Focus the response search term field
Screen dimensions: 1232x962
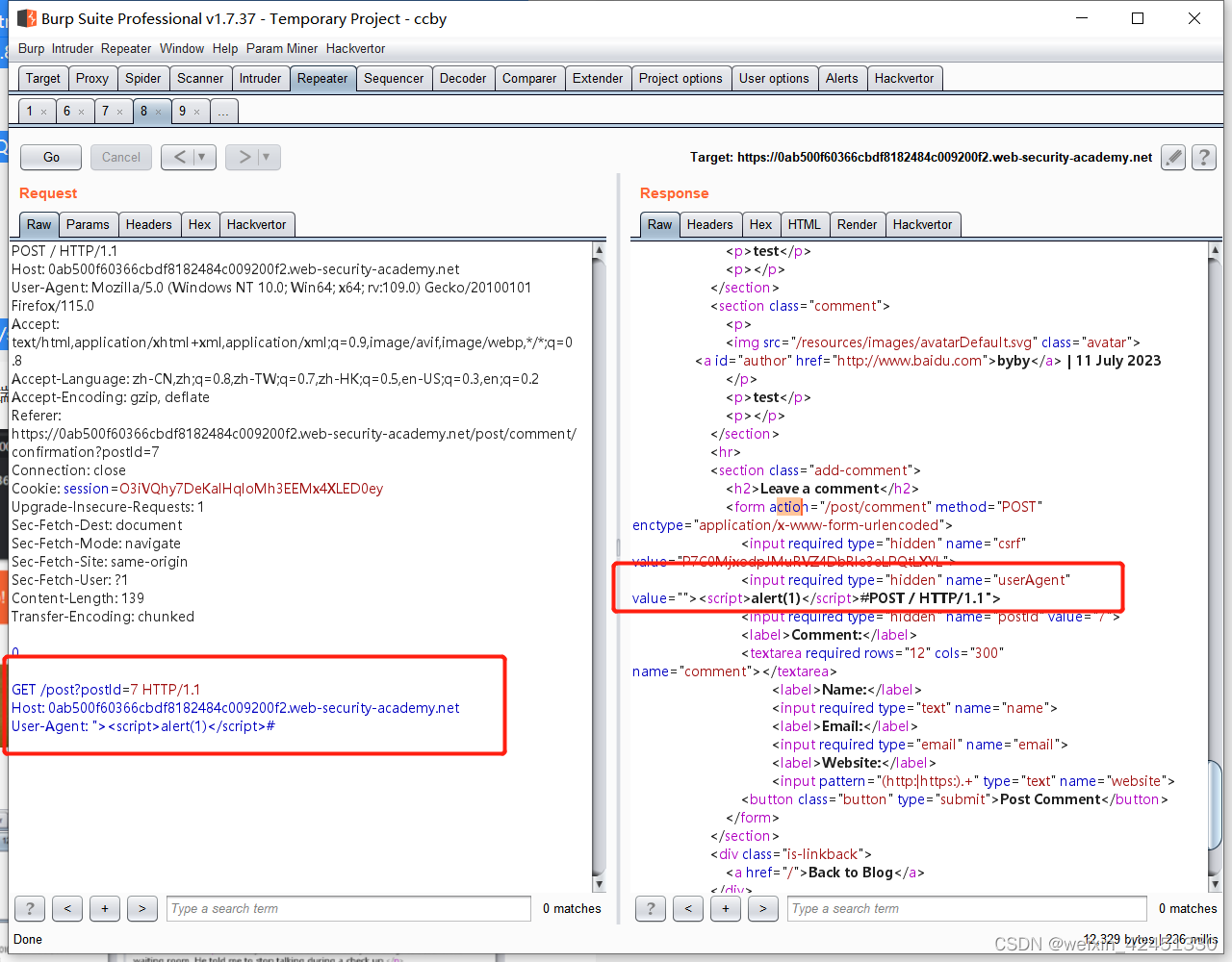point(967,908)
